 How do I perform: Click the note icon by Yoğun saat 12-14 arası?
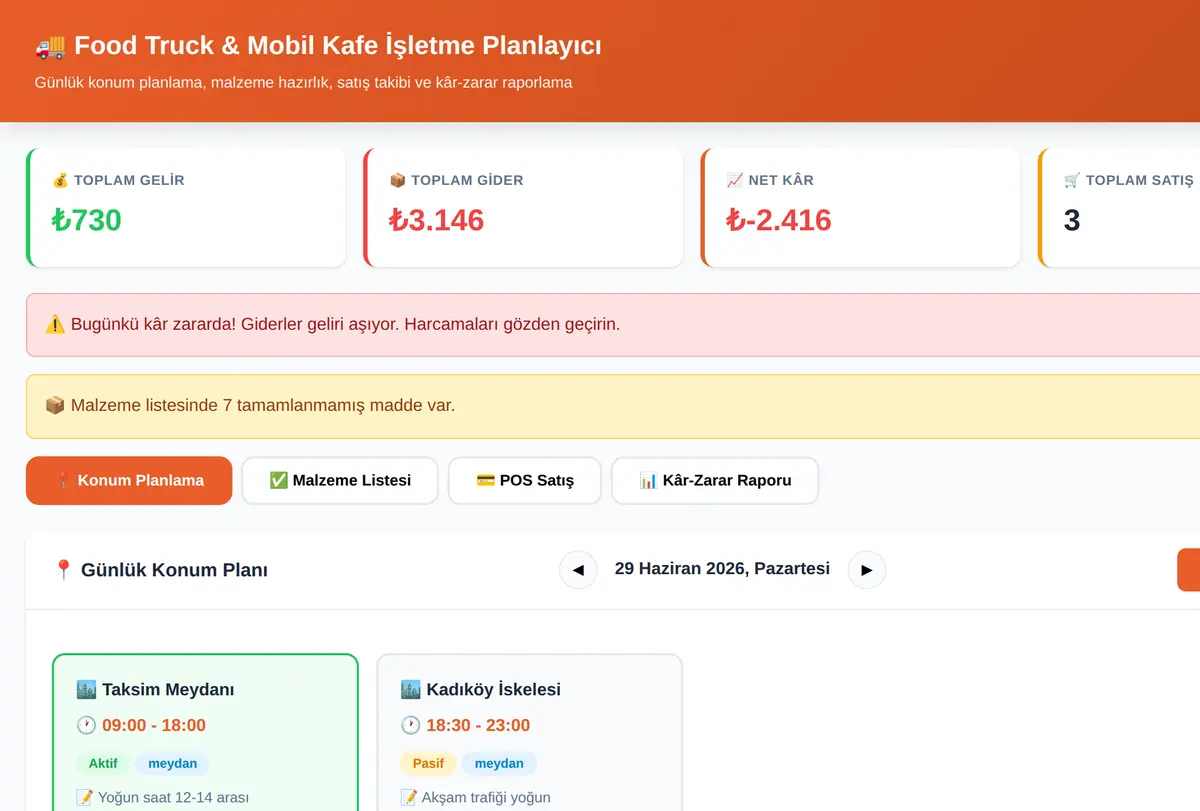85,798
